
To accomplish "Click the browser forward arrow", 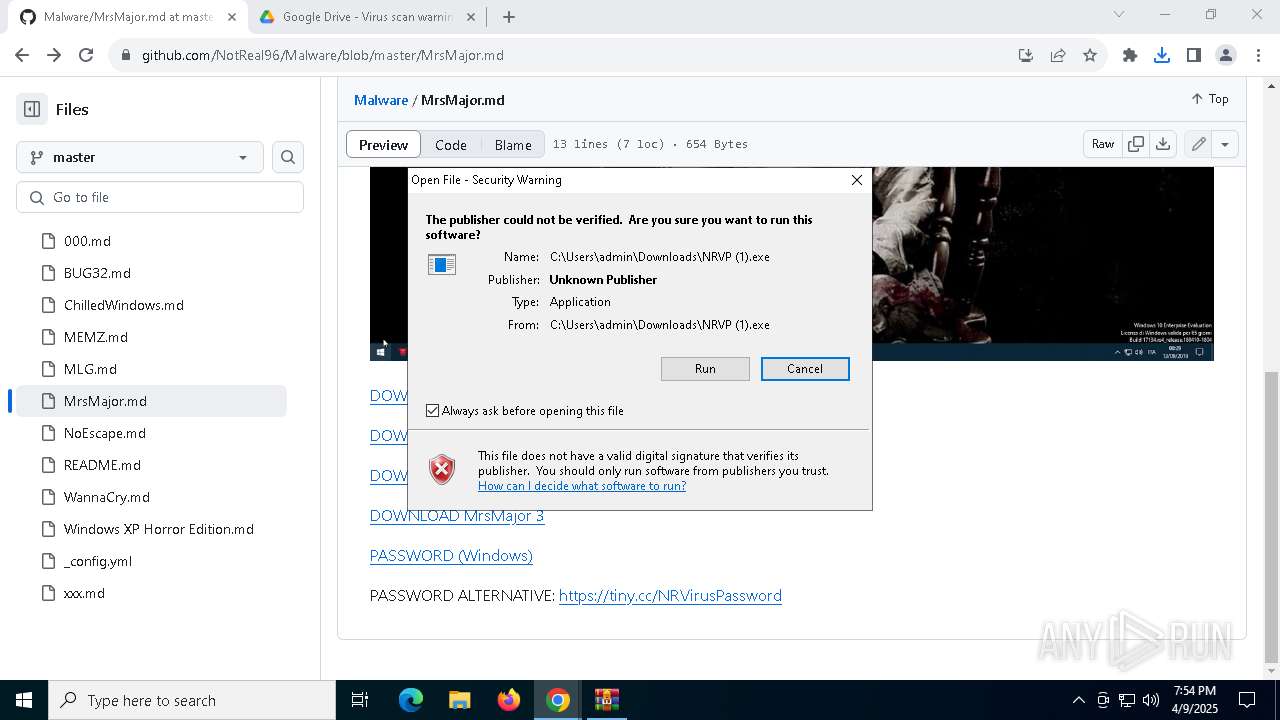I will pyautogui.click(x=54, y=56).
